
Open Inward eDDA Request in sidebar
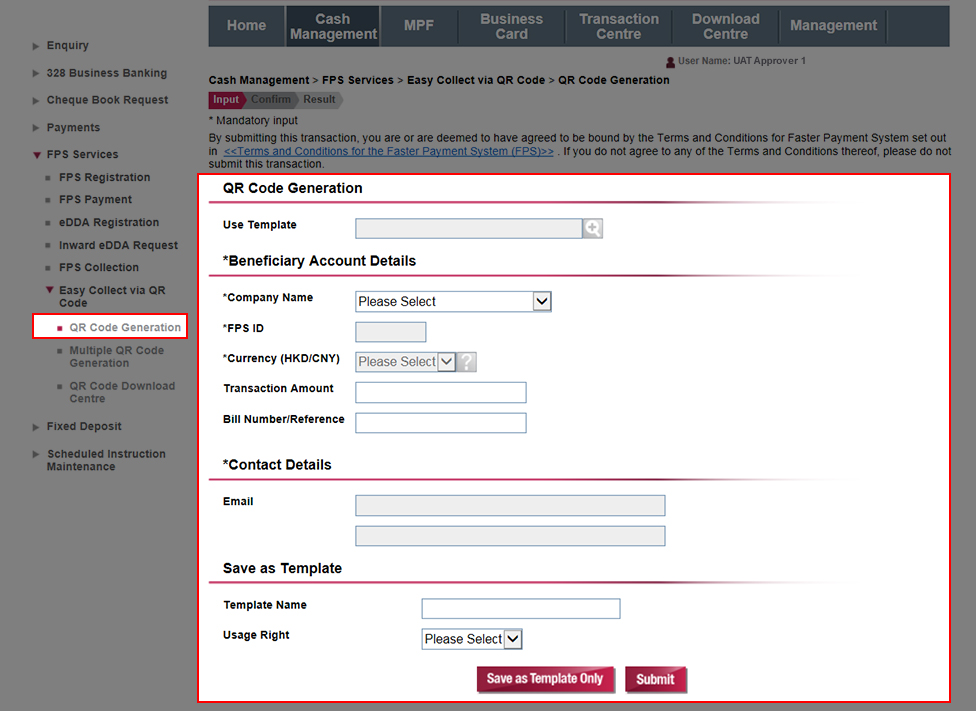pos(118,245)
